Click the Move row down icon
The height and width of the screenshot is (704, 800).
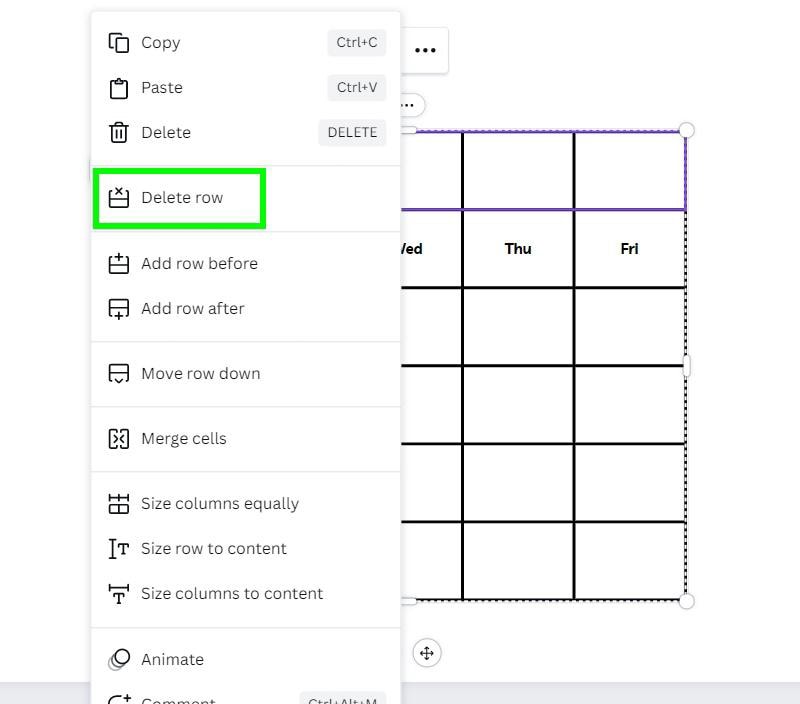119,373
